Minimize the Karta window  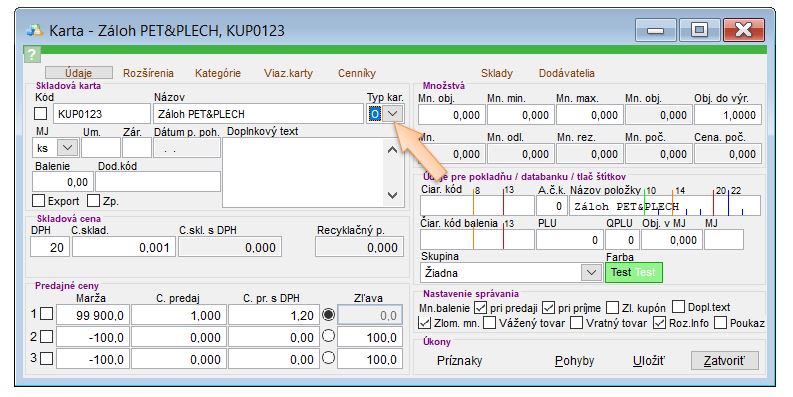(655, 30)
